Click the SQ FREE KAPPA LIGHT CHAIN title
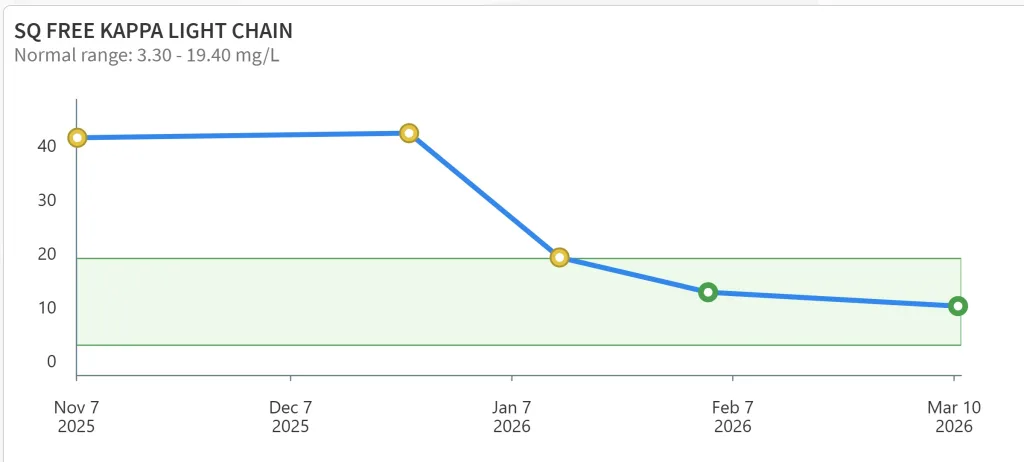The image size is (1024, 462). (153, 30)
